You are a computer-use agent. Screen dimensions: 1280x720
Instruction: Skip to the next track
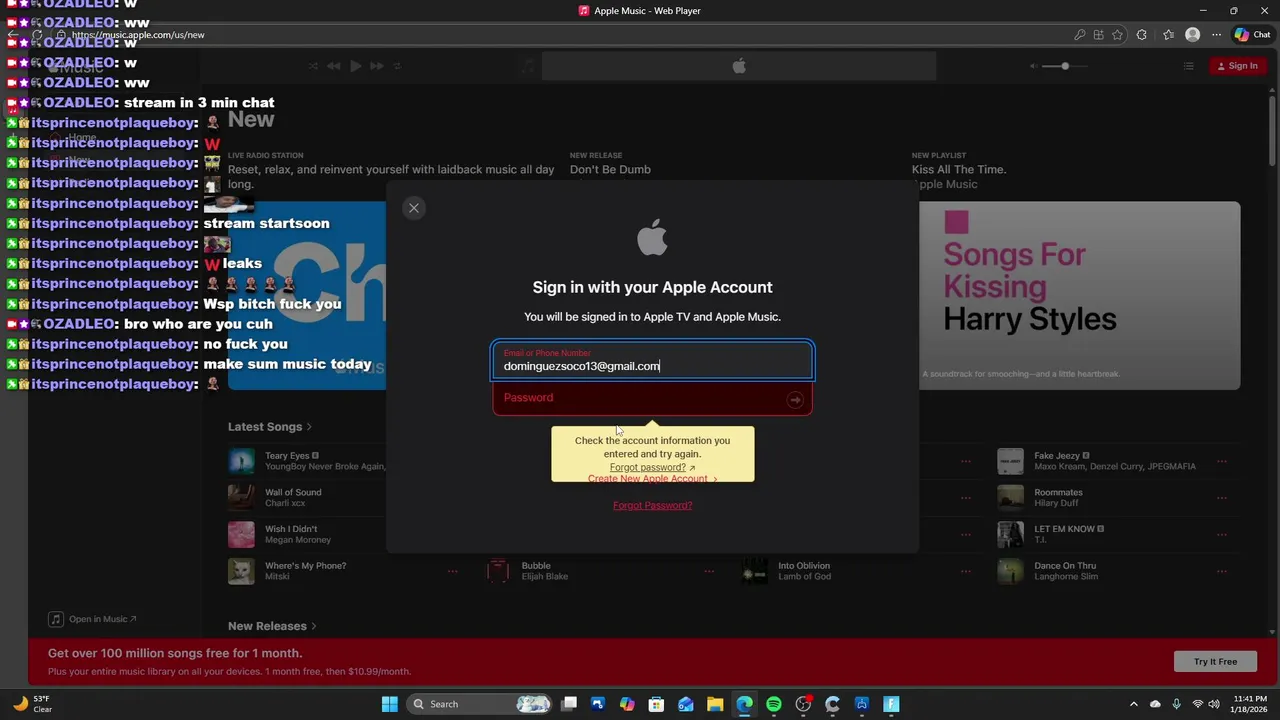point(377,66)
